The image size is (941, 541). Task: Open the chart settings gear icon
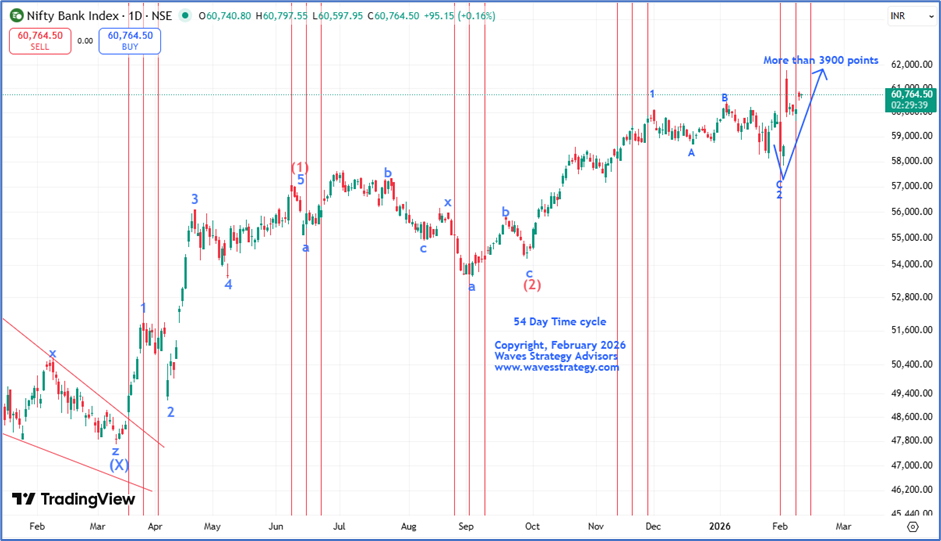pos(913,527)
